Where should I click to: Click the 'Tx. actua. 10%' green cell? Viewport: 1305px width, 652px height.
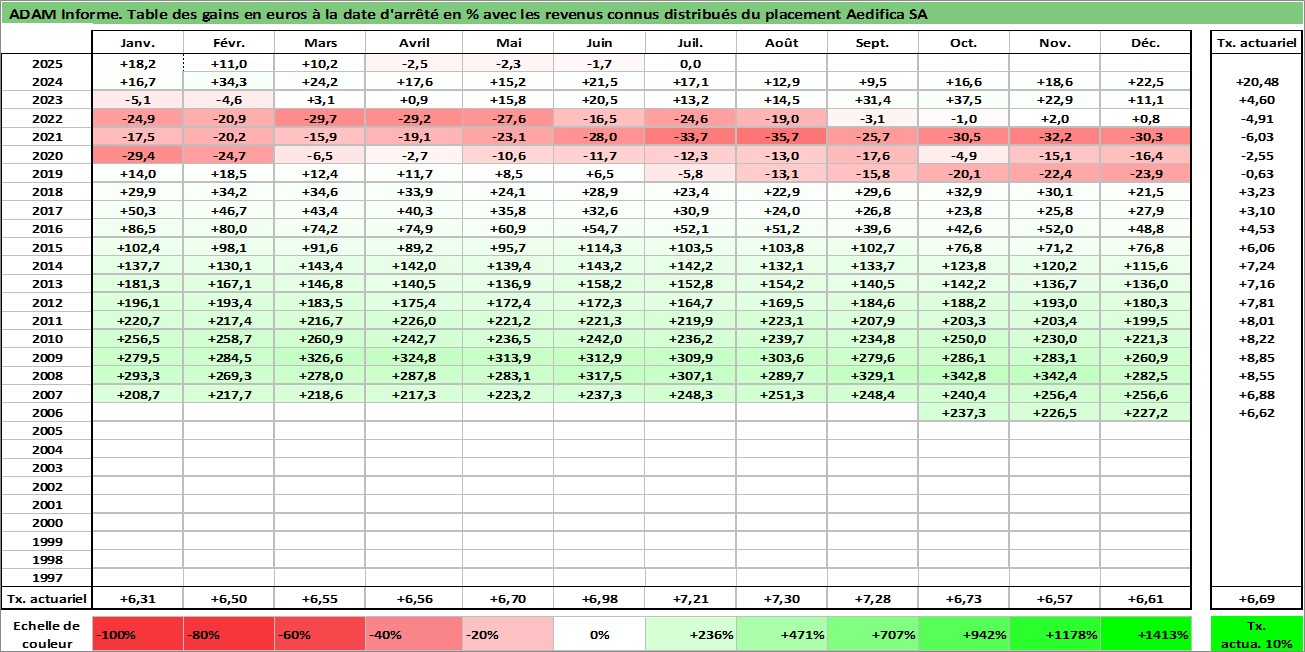(1257, 634)
